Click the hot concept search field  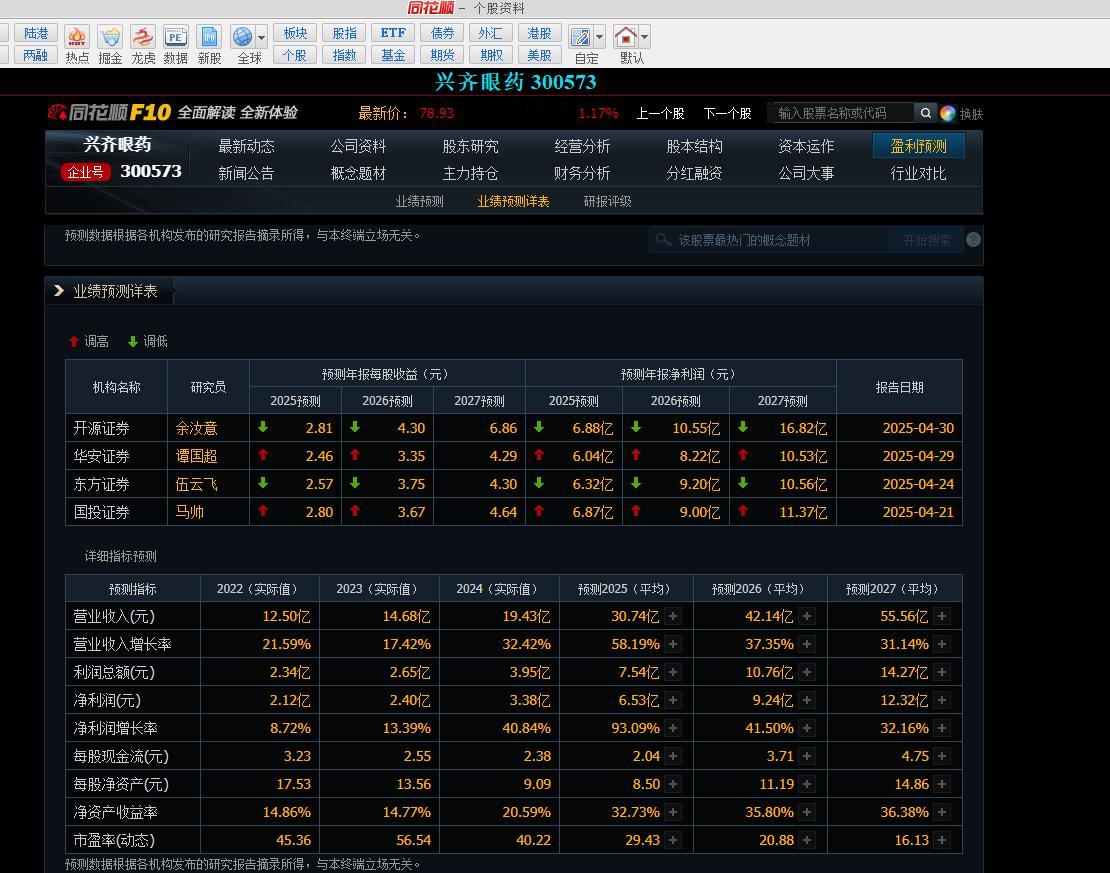coord(769,240)
